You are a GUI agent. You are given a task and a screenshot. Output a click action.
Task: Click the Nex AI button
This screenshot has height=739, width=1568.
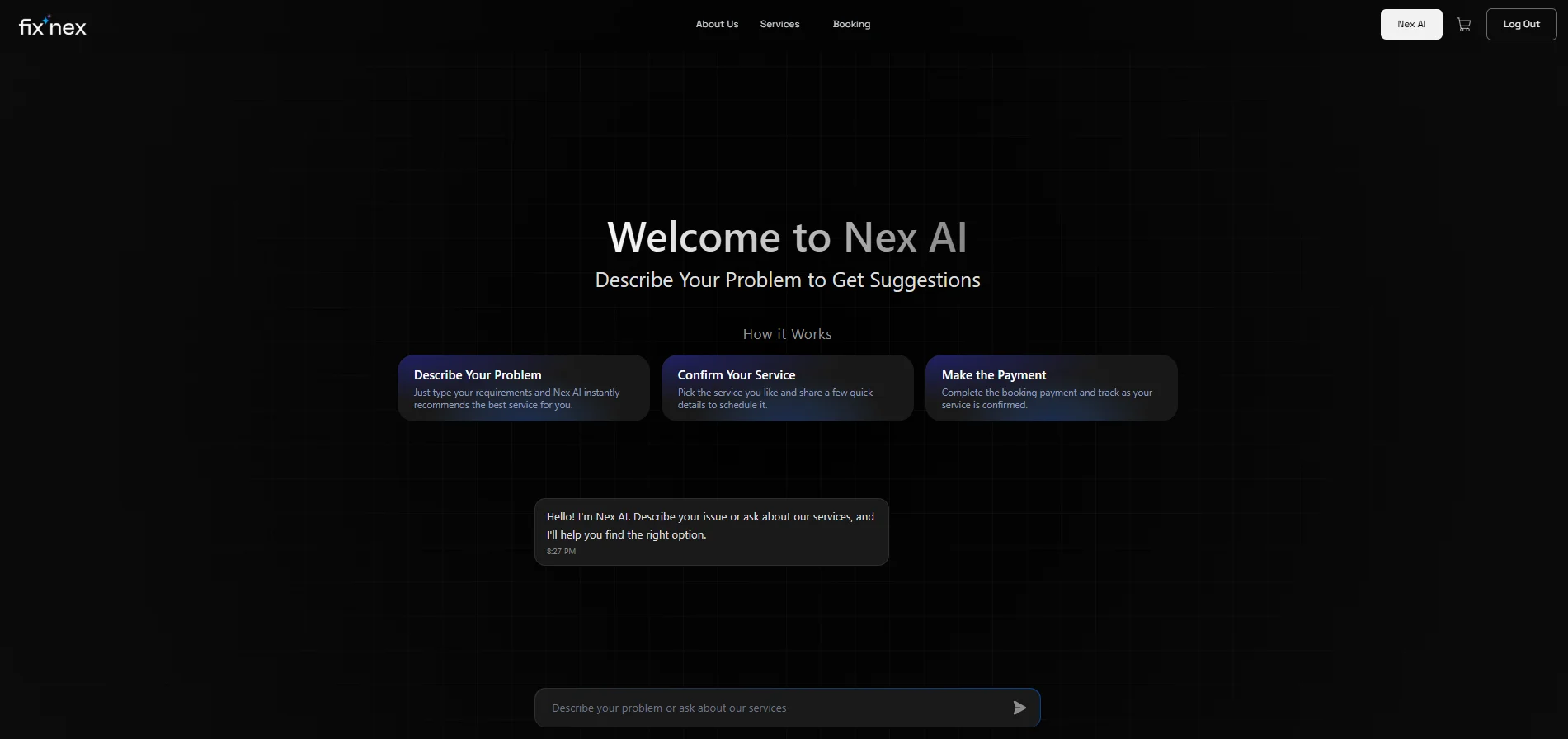coord(1410,25)
